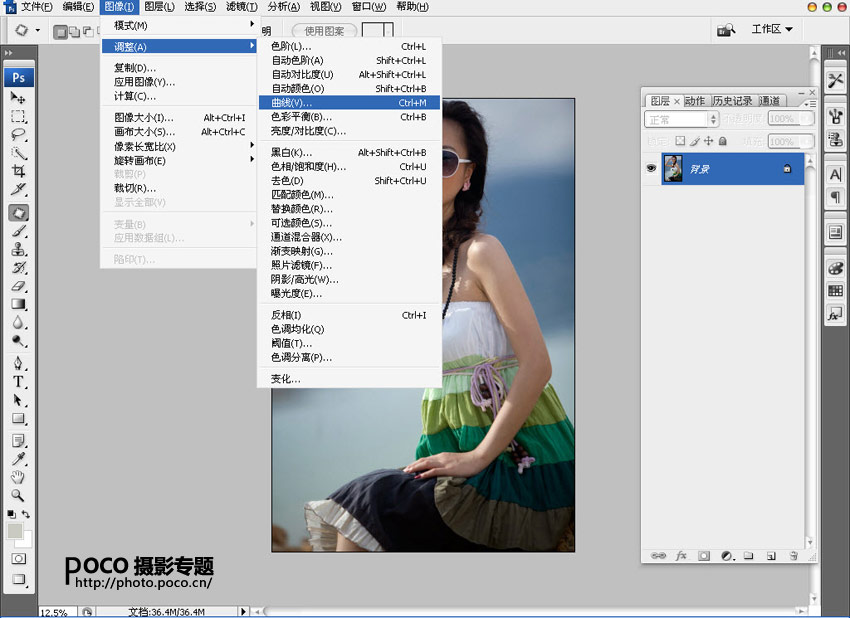Choose the Lasso tool

coord(18,134)
